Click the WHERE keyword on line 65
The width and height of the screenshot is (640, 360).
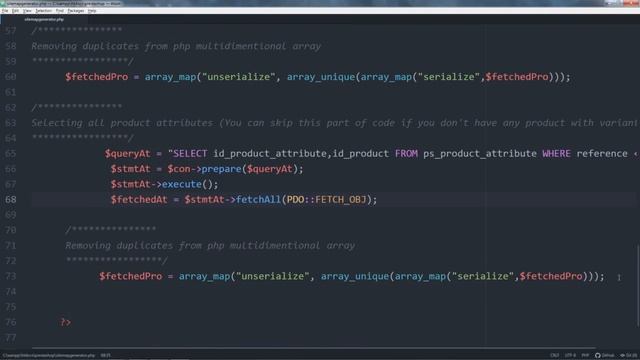click(556, 153)
